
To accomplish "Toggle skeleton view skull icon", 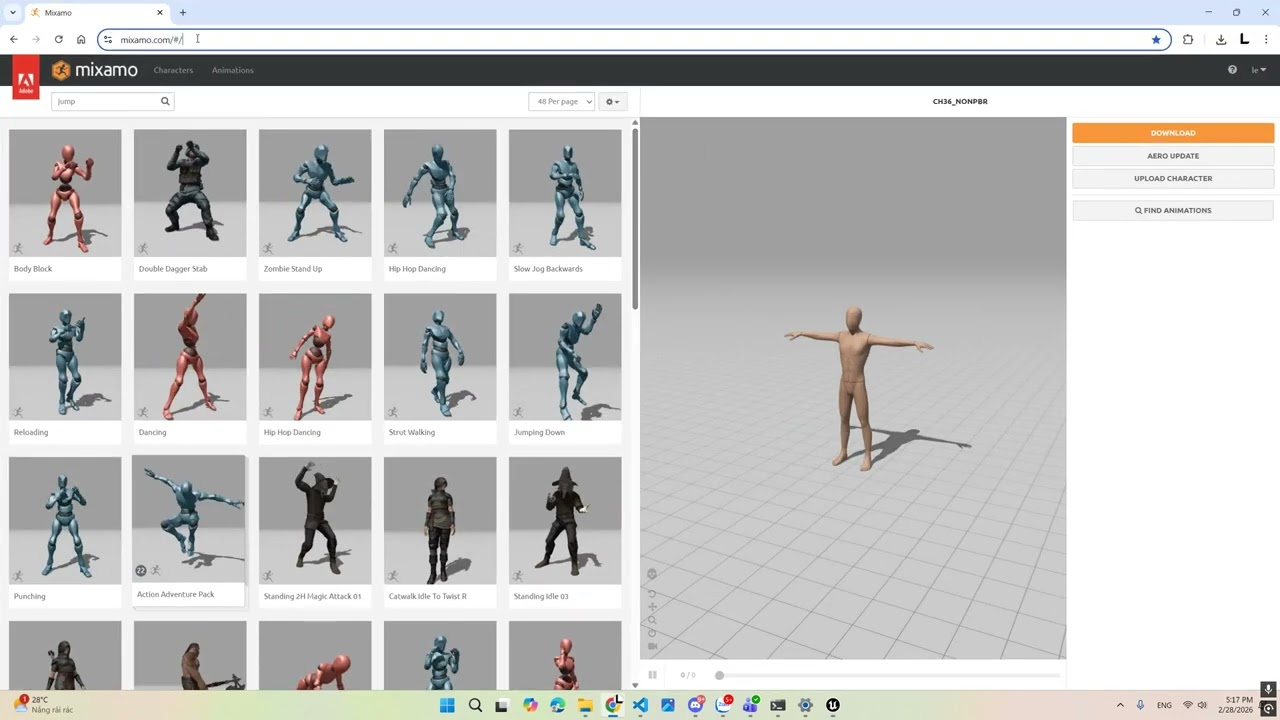I will [x=652, y=574].
